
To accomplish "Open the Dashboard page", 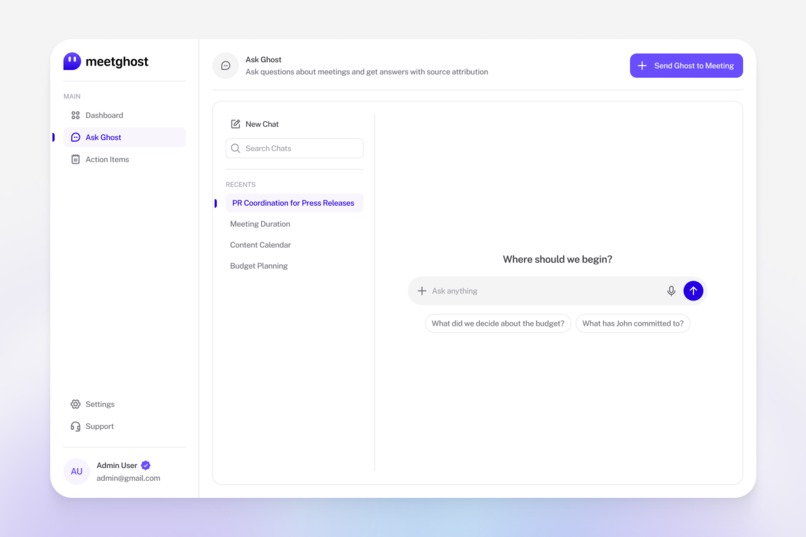I will (124, 115).
